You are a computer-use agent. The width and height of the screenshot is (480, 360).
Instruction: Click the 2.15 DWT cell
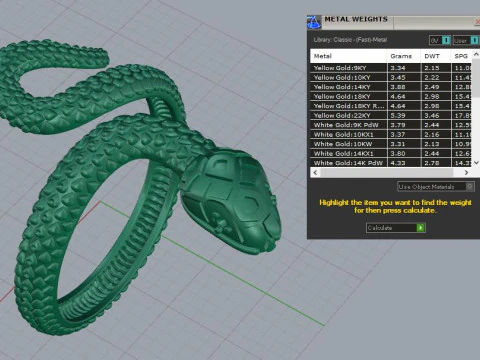[x=435, y=68]
